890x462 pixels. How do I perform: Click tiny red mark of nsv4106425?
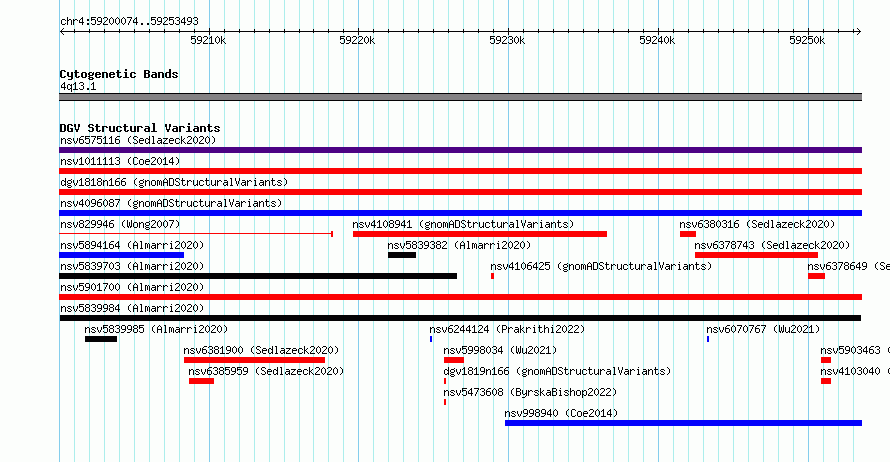coord(492,276)
